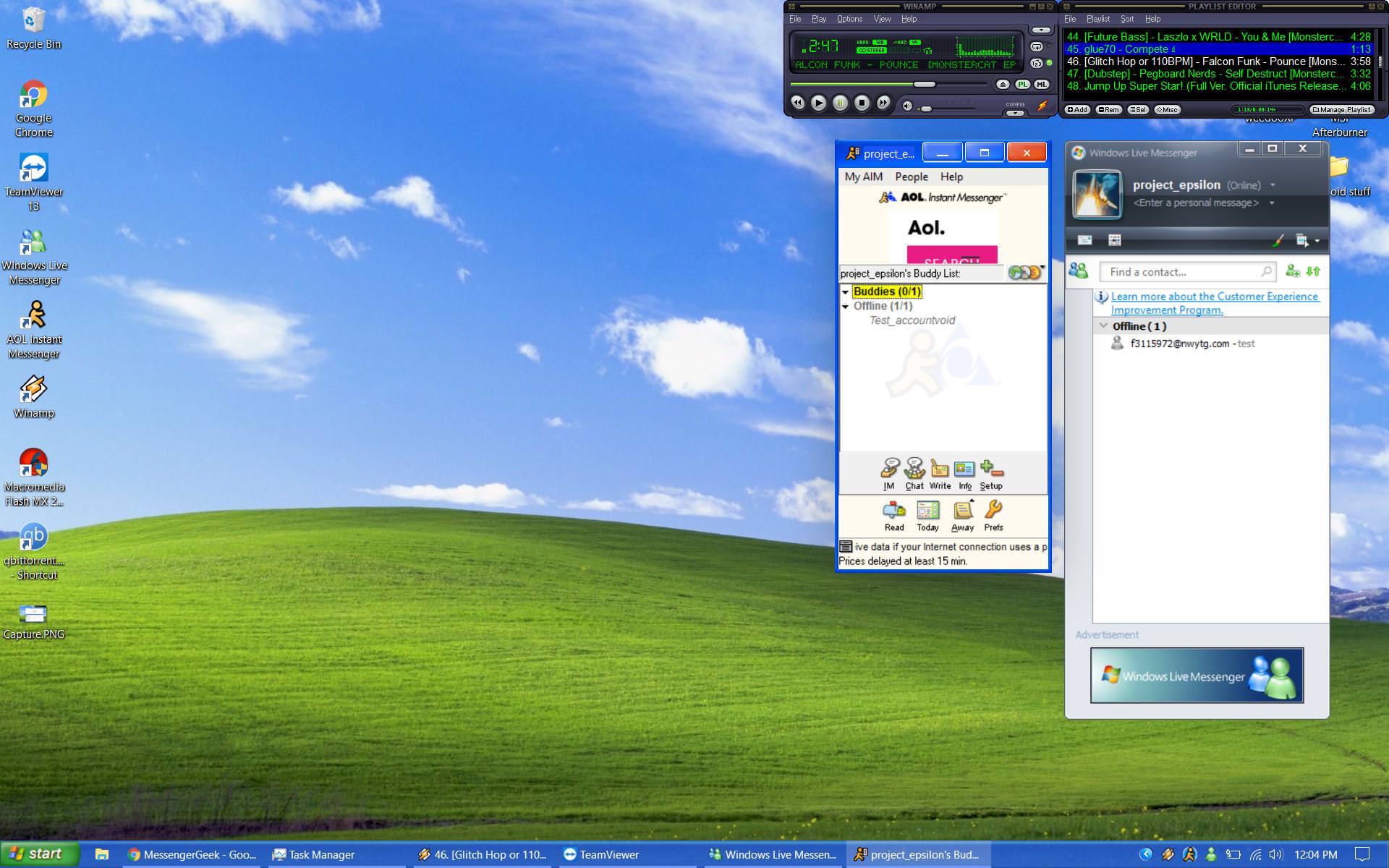Toggle the Winamp ML media library button
Image resolution: width=1389 pixels, height=868 pixels.
point(1041,85)
